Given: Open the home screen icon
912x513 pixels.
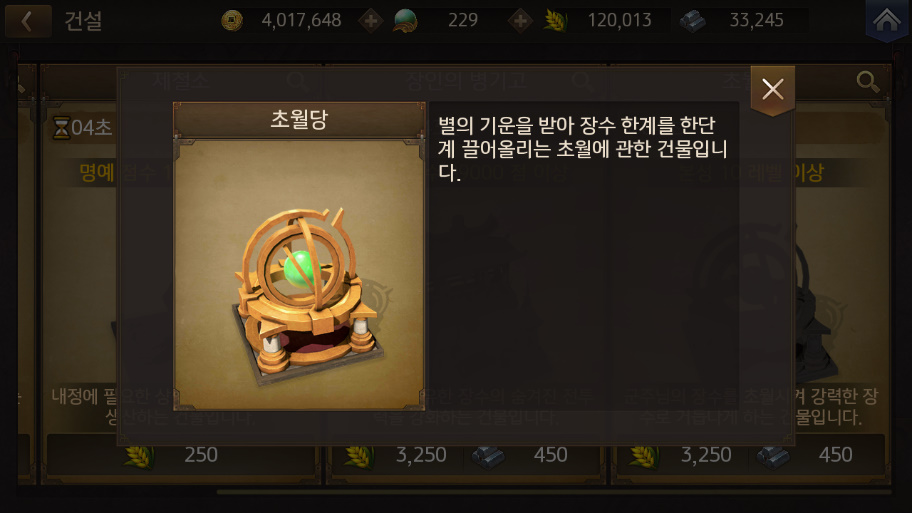Looking at the screenshot, I should [887, 21].
